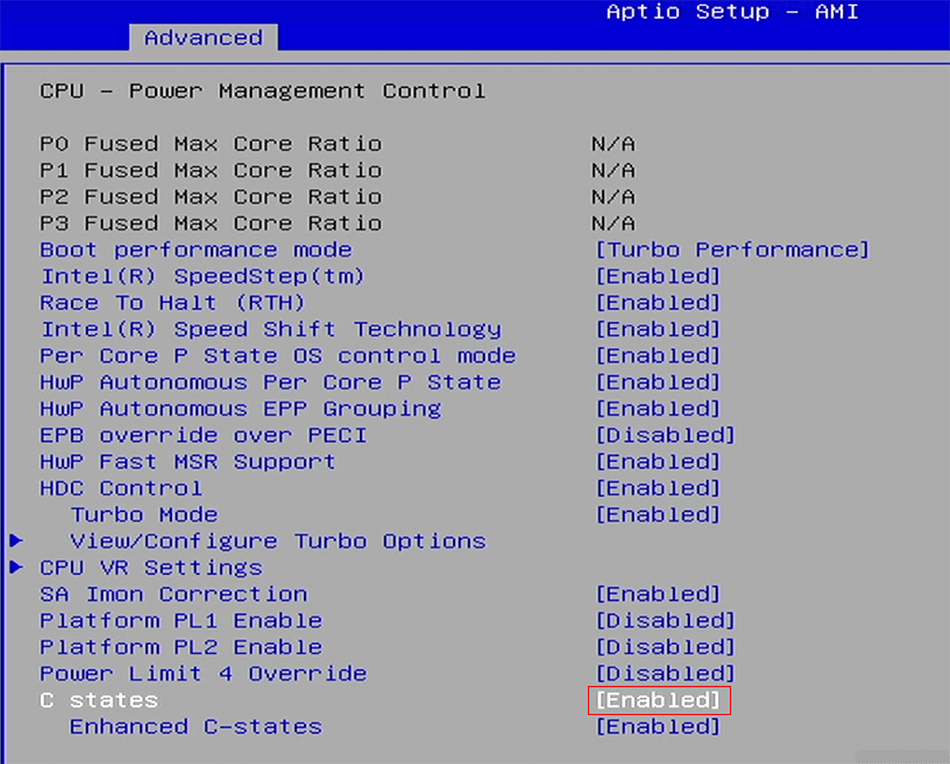Toggle Intel(R) SpeedStep(tm) Enabled value

(658, 276)
